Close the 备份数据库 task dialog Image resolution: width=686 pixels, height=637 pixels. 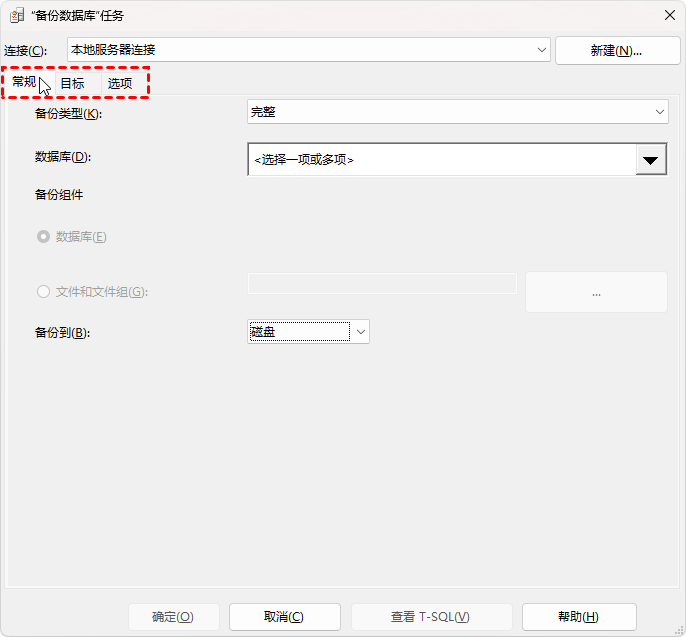[669, 16]
